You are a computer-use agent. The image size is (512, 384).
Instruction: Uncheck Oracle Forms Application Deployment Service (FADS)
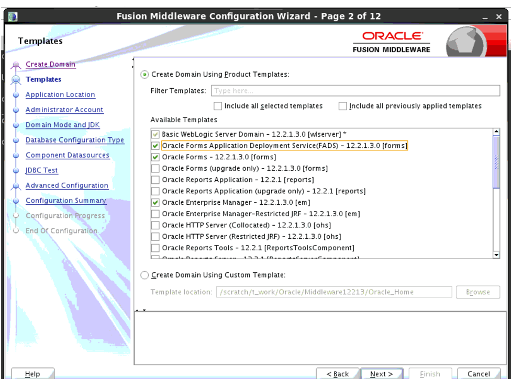click(155, 146)
